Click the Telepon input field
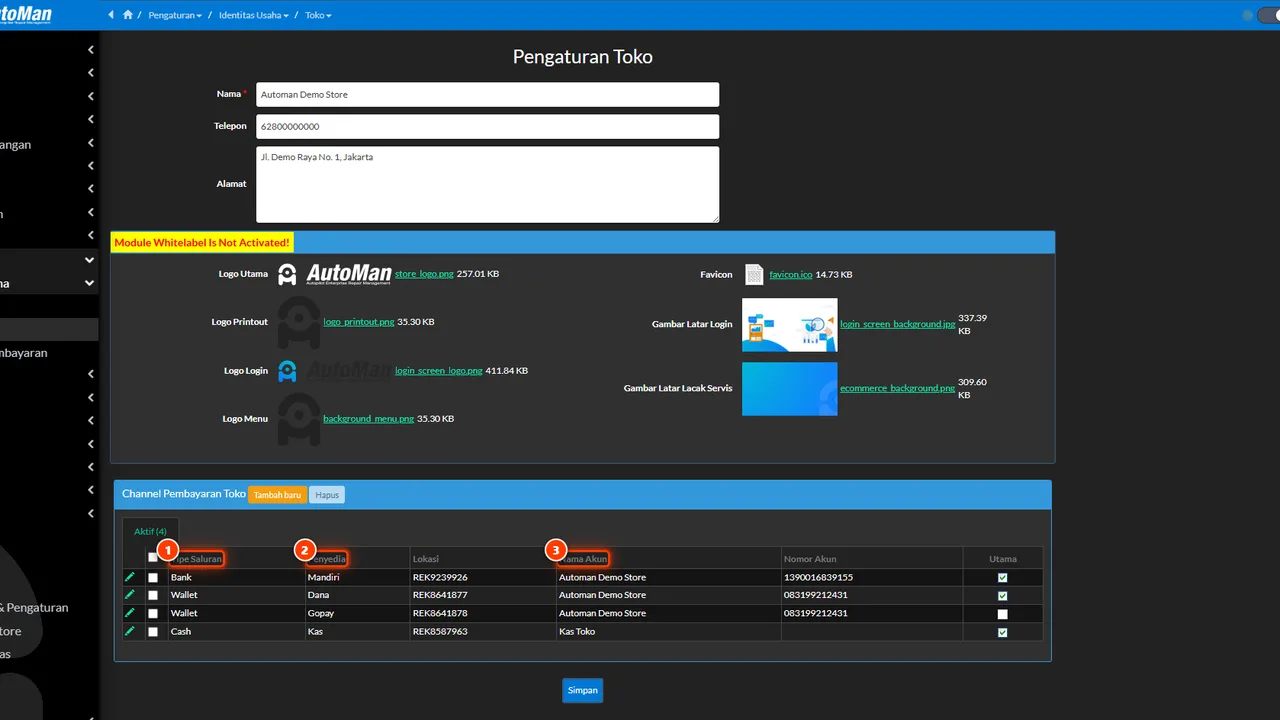 coord(487,127)
